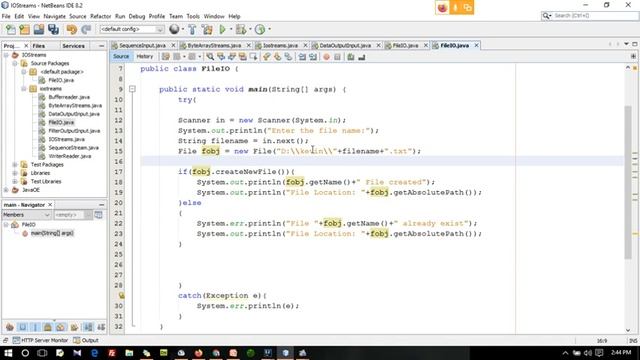
Task: Click the New Project toolbar icon
Action: click(x=24, y=29)
